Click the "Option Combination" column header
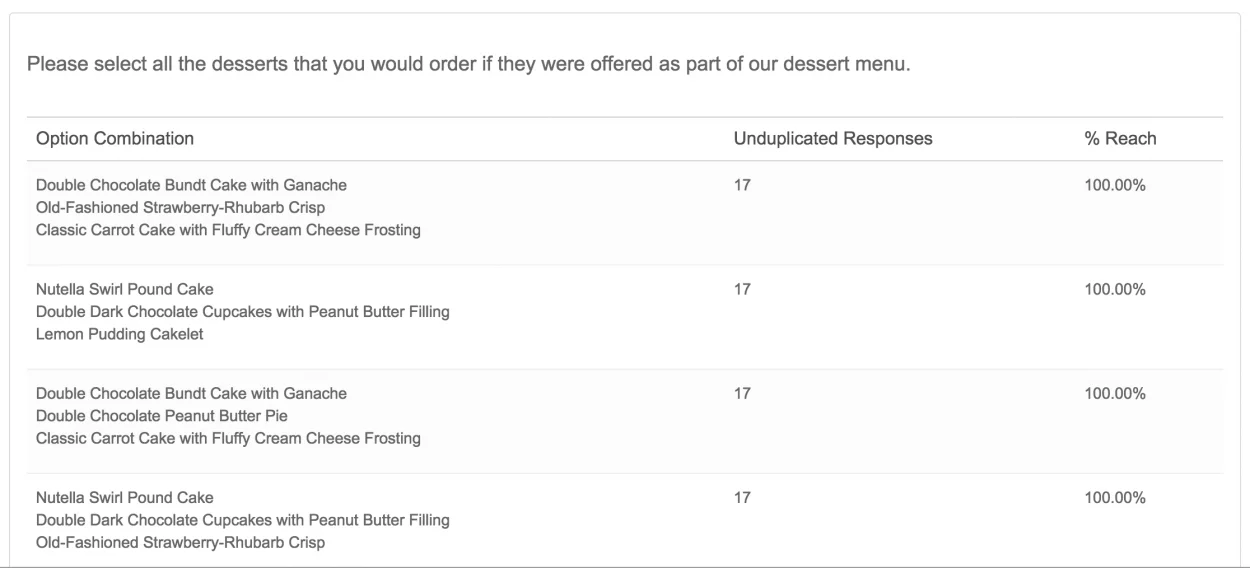This screenshot has height=568, width=1250. click(115, 139)
